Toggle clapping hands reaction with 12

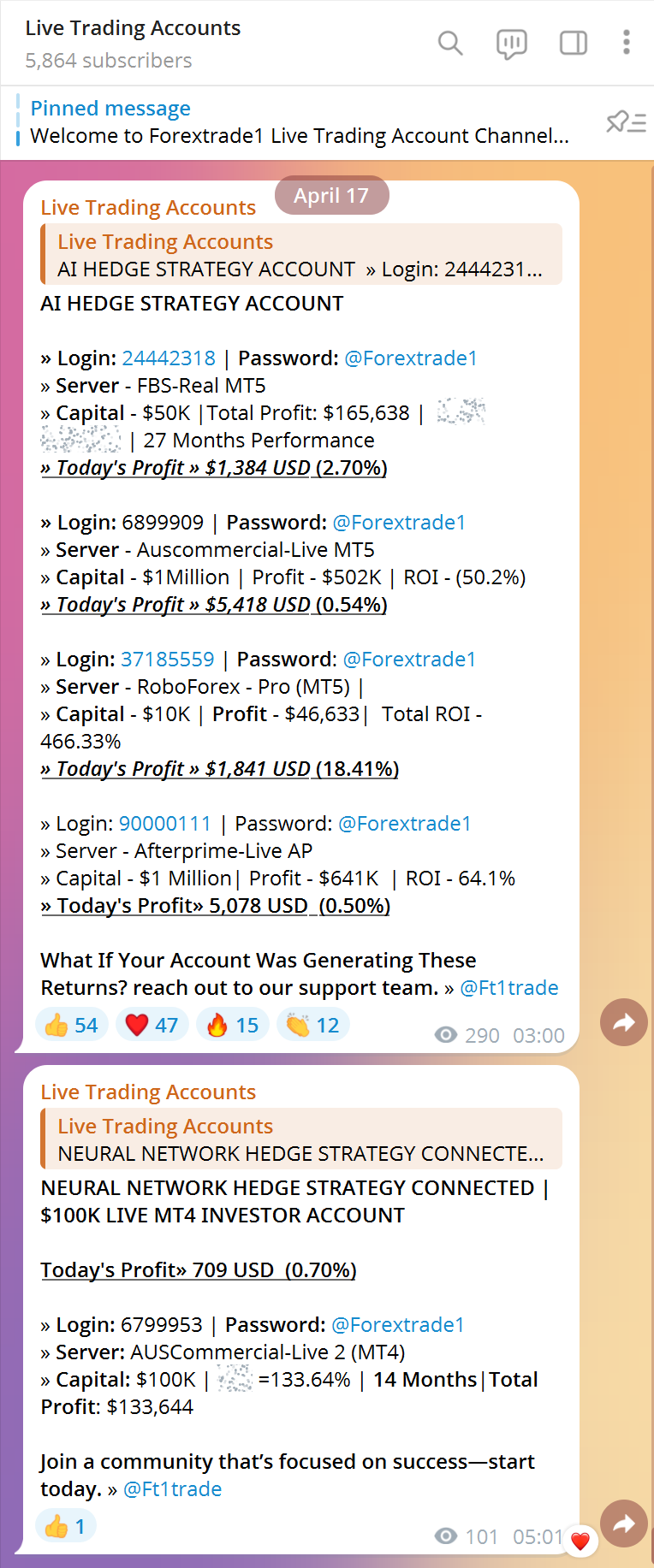[x=313, y=1025]
